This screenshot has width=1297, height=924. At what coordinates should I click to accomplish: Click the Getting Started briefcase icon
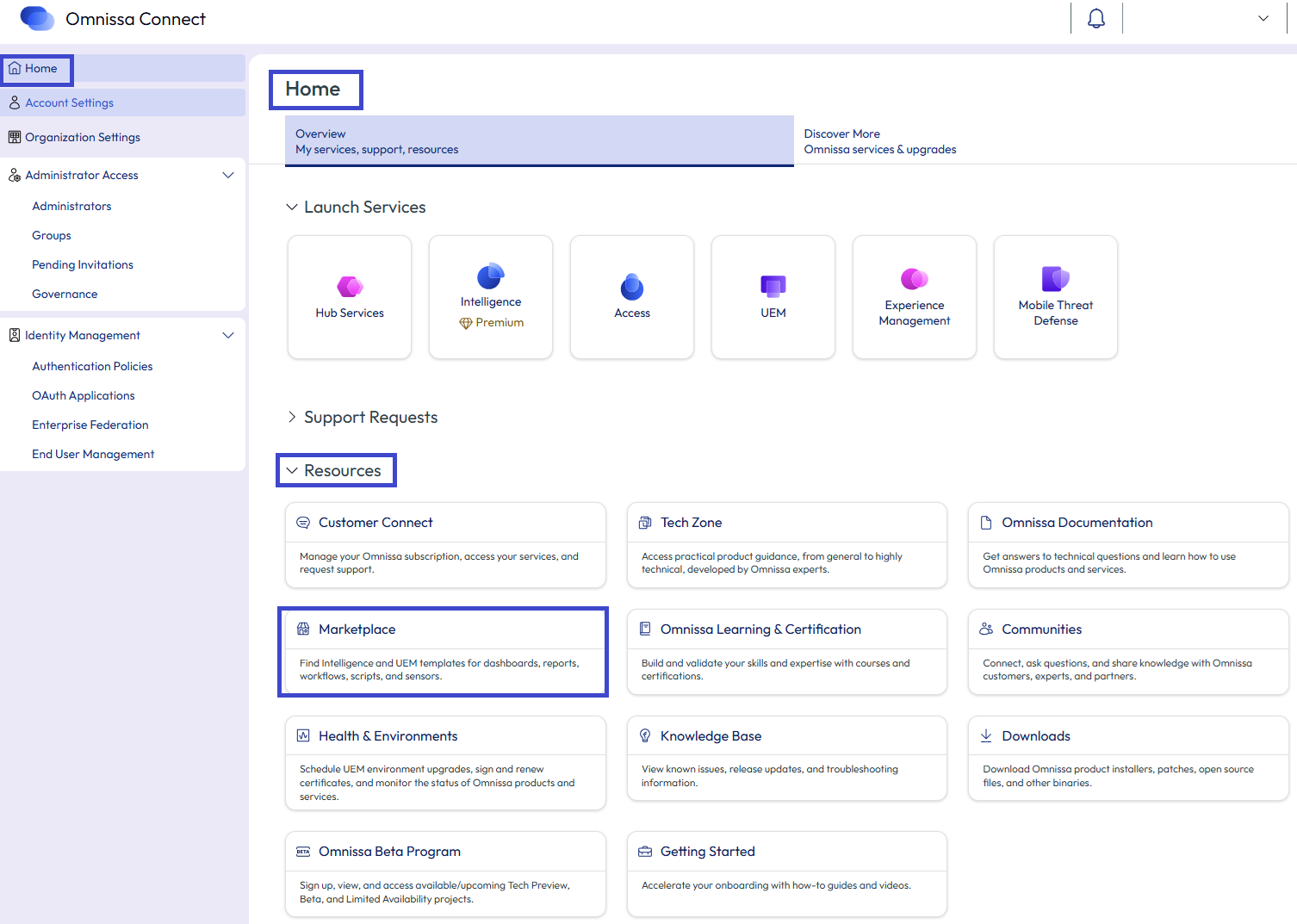pos(645,852)
